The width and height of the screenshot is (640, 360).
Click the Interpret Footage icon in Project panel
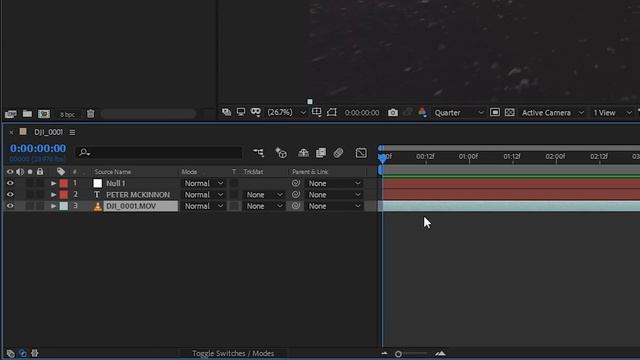pyautogui.click(x=11, y=114)
